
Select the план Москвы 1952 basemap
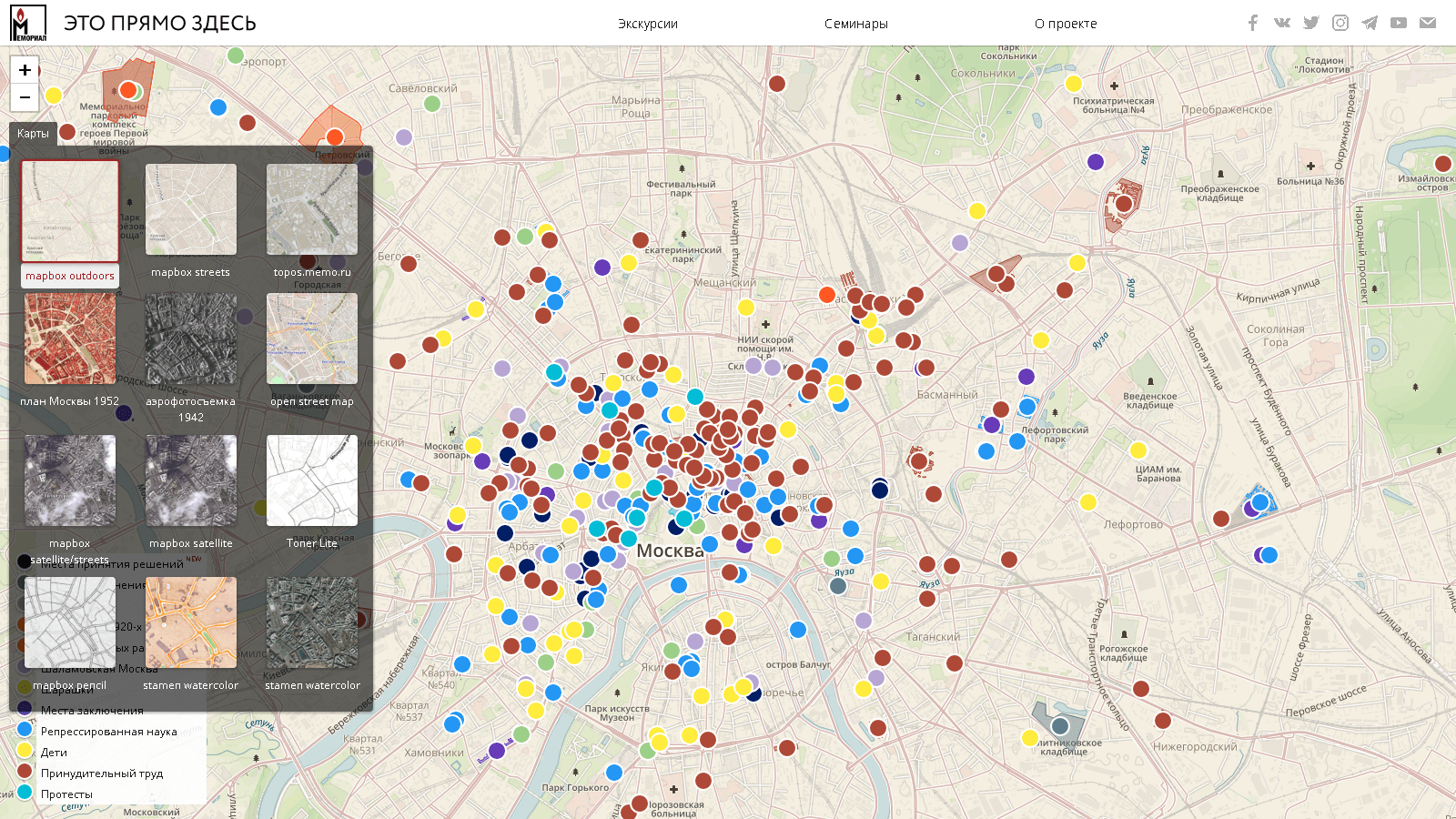coord(70,339)
